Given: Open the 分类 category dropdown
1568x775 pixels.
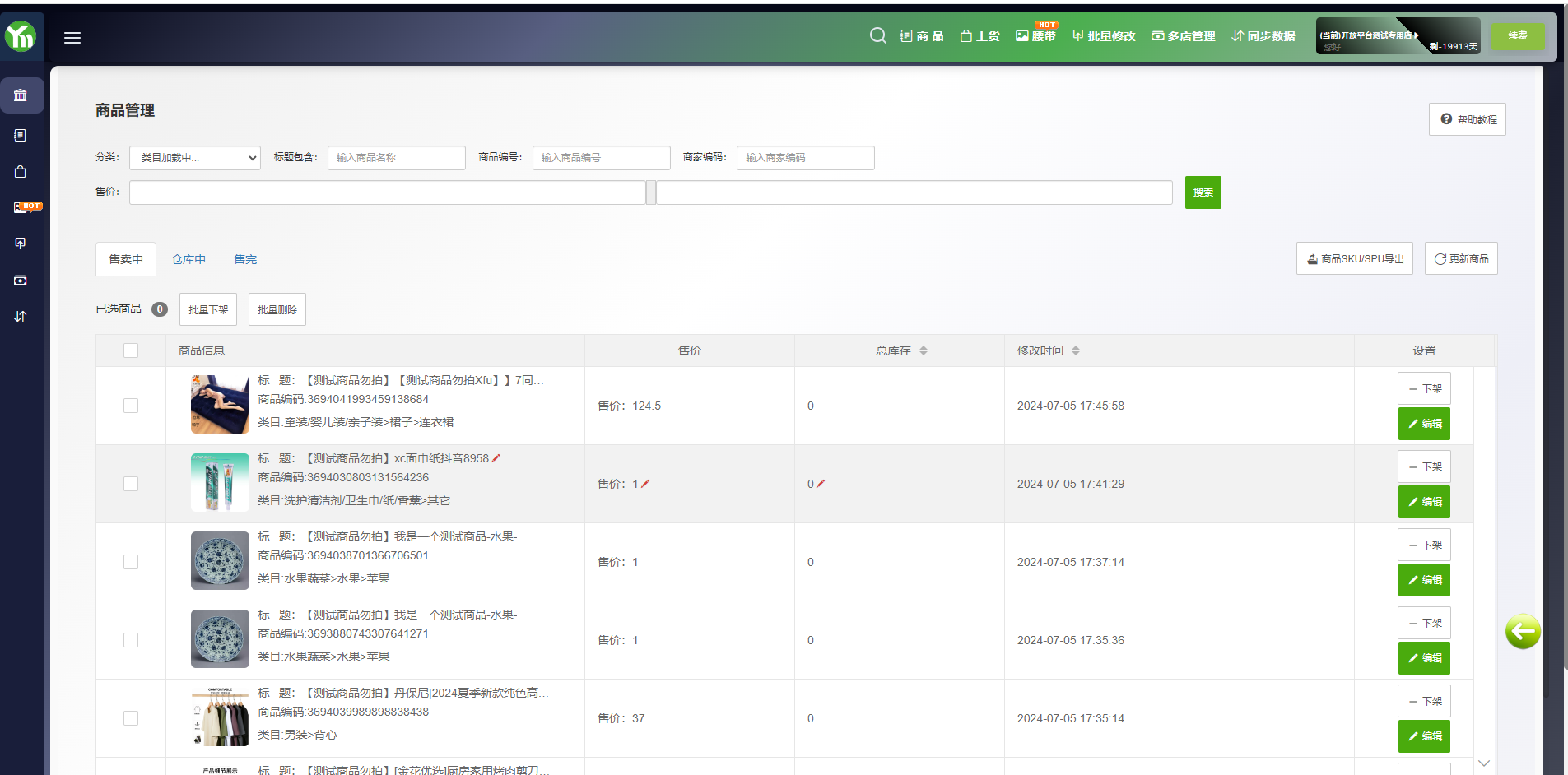Looking at the screenshot, I should (x=195, y=158).
